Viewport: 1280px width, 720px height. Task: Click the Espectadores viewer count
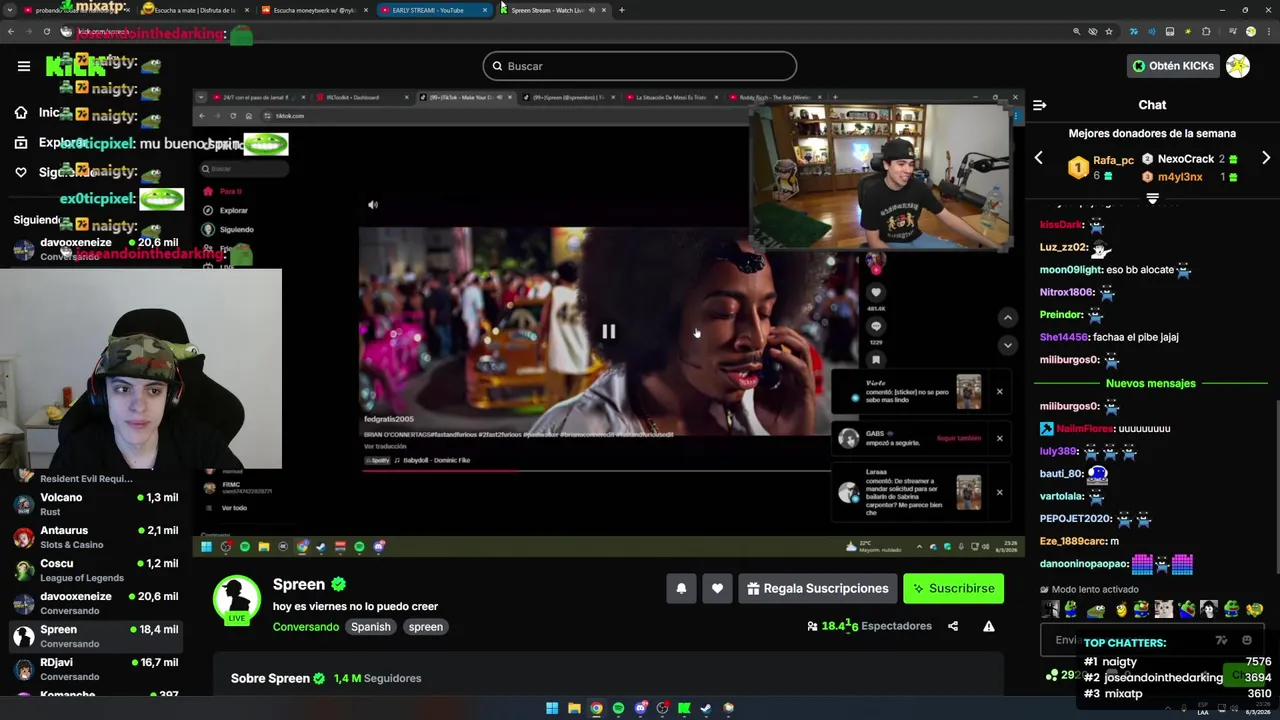coord(869,626)
